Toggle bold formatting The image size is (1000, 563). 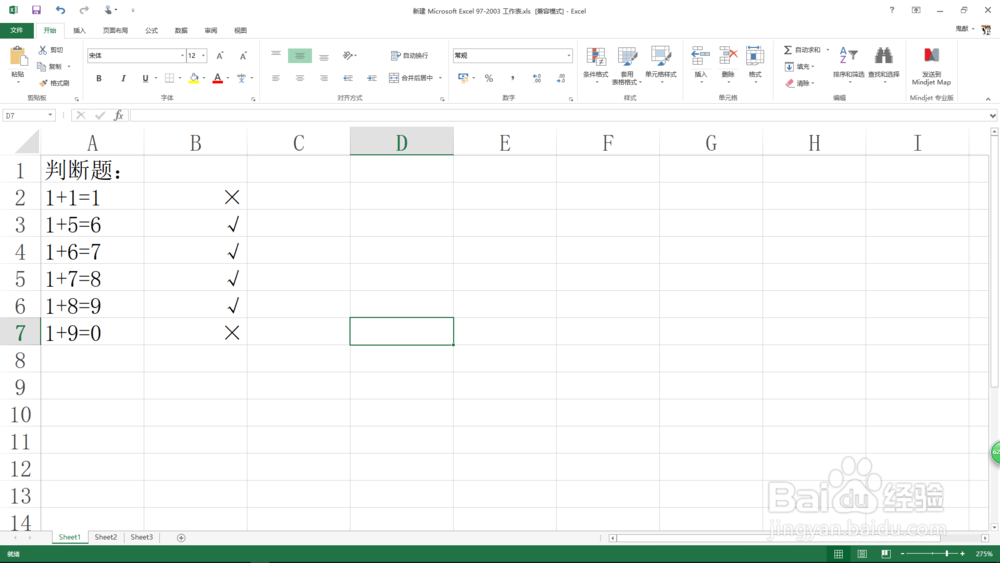(x=99, y=78)
